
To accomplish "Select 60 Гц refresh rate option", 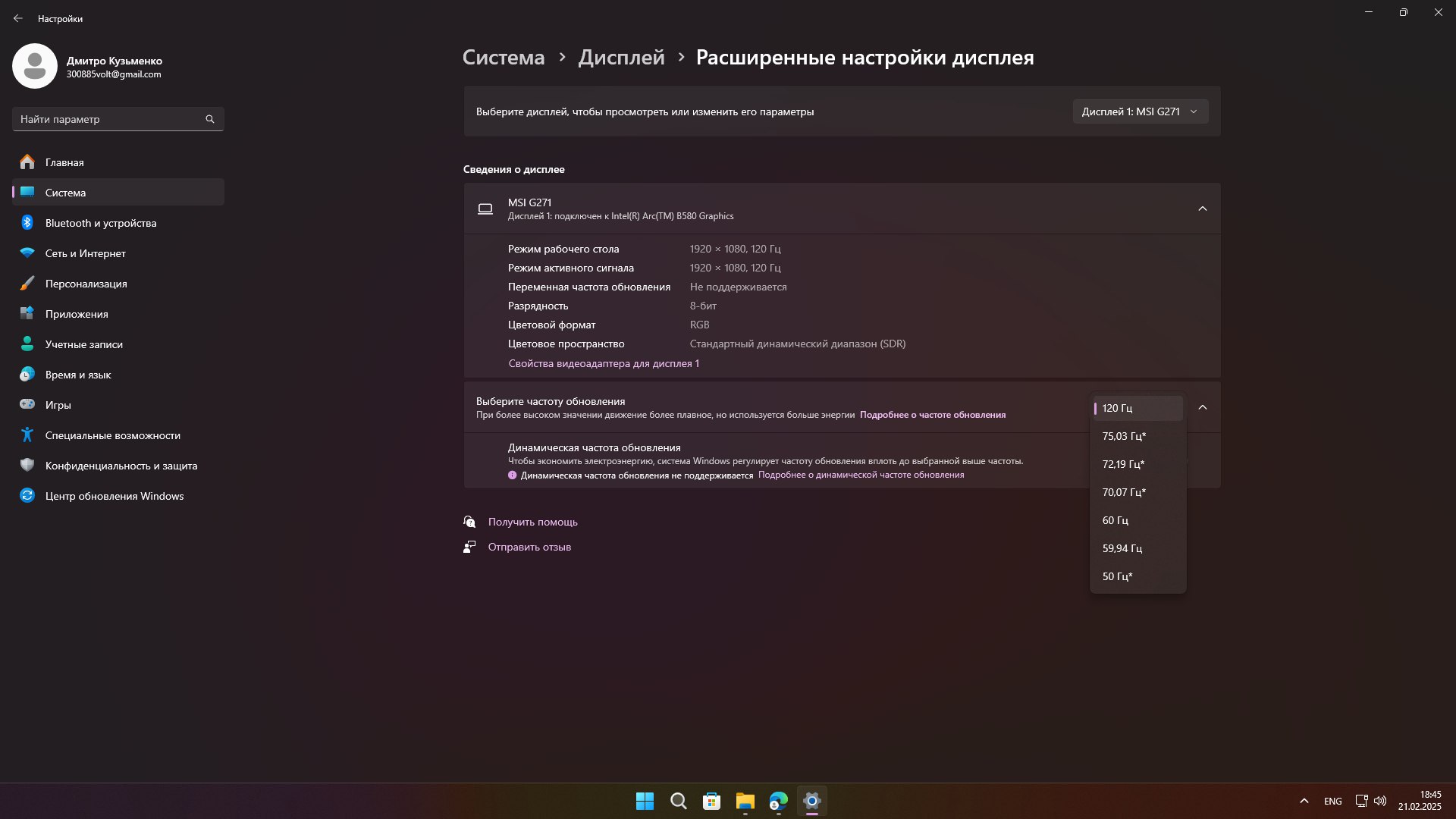I will 1116,520.
